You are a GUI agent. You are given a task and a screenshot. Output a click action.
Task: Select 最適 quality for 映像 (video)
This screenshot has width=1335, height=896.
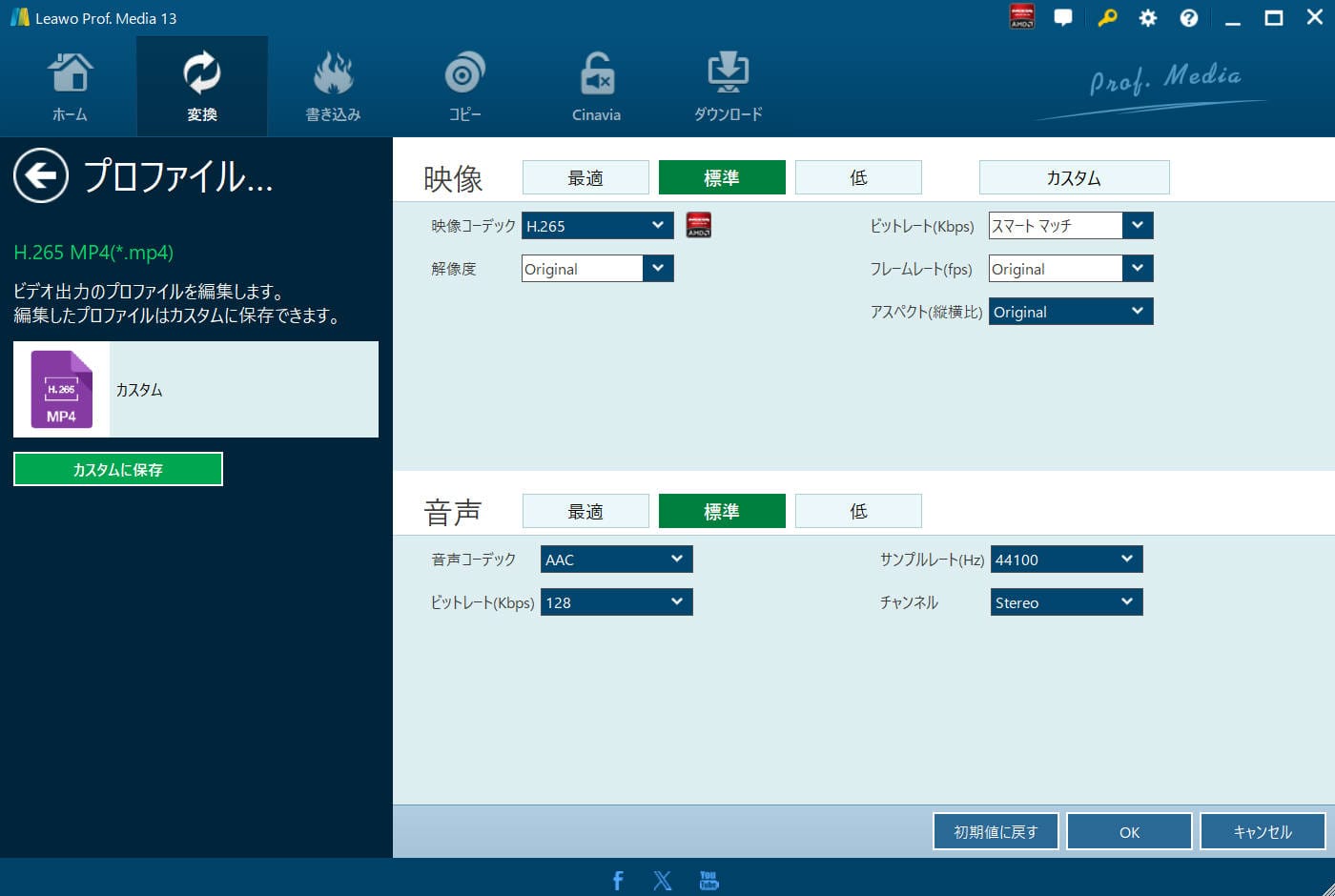pyautogui.click(x=585, y=176)
